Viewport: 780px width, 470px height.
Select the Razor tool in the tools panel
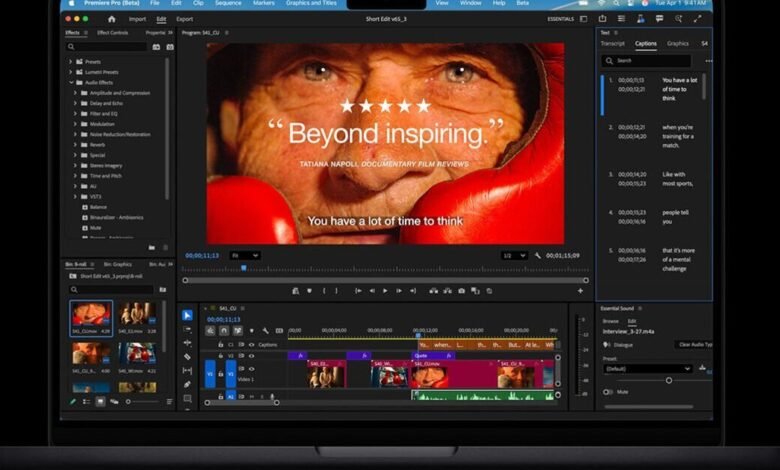pos(187,356)
